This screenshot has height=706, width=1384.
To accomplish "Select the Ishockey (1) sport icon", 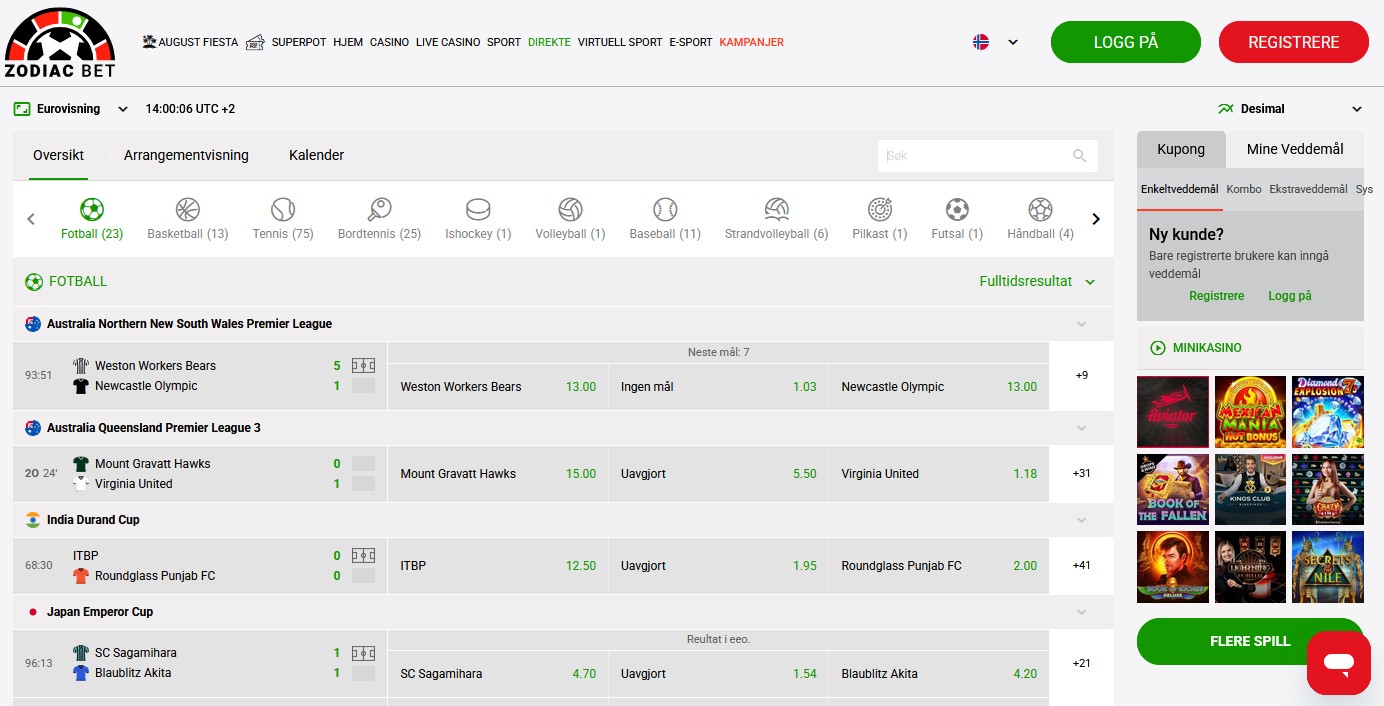I will point(478,209).
